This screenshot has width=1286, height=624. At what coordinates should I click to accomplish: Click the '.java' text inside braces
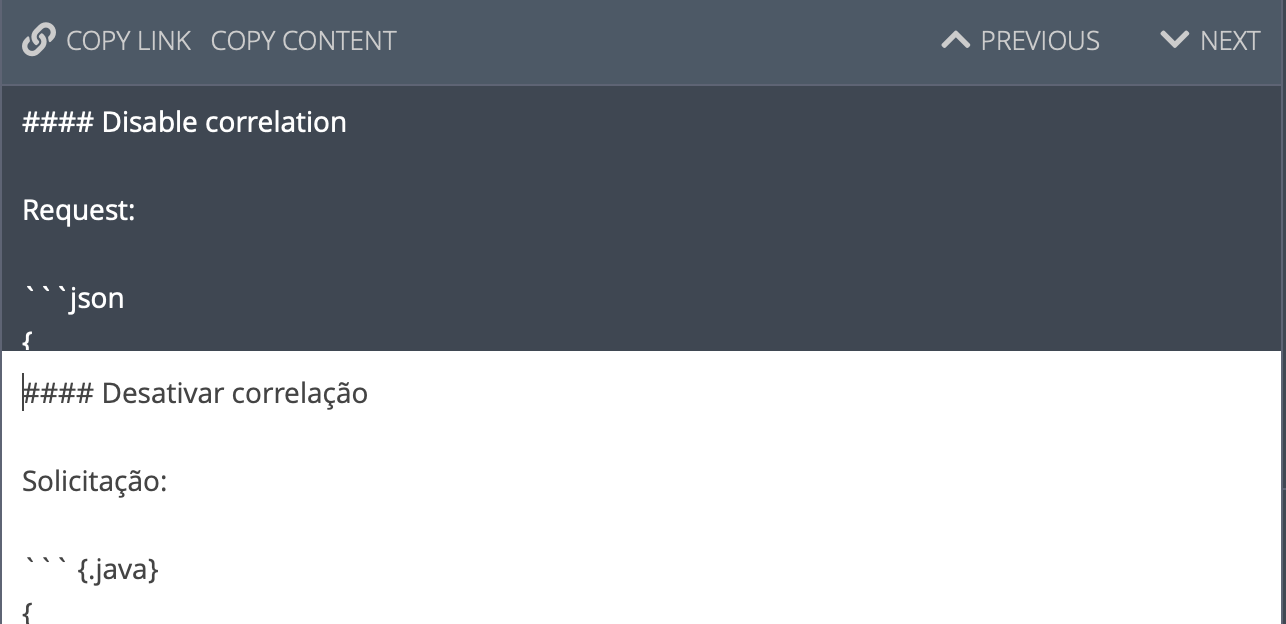coord(118,571)
